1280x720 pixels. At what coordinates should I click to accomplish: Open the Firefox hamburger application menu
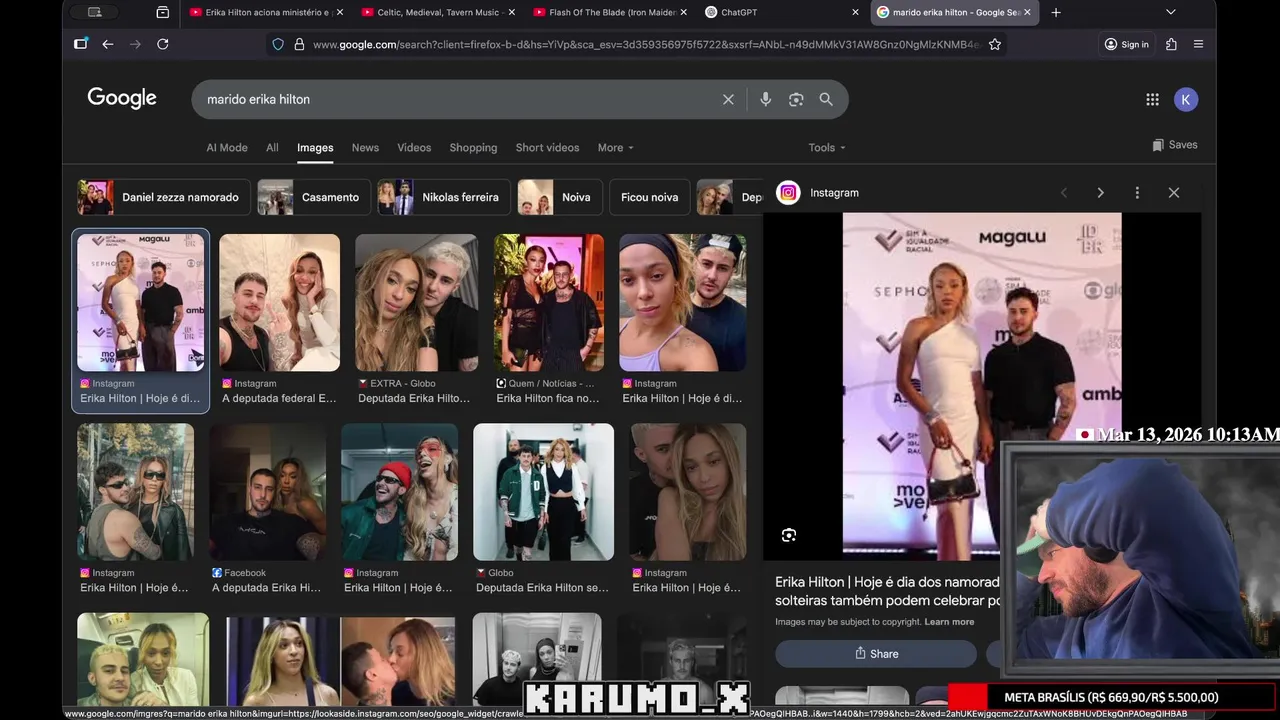pyautogui.click(x=1198, y=44)
